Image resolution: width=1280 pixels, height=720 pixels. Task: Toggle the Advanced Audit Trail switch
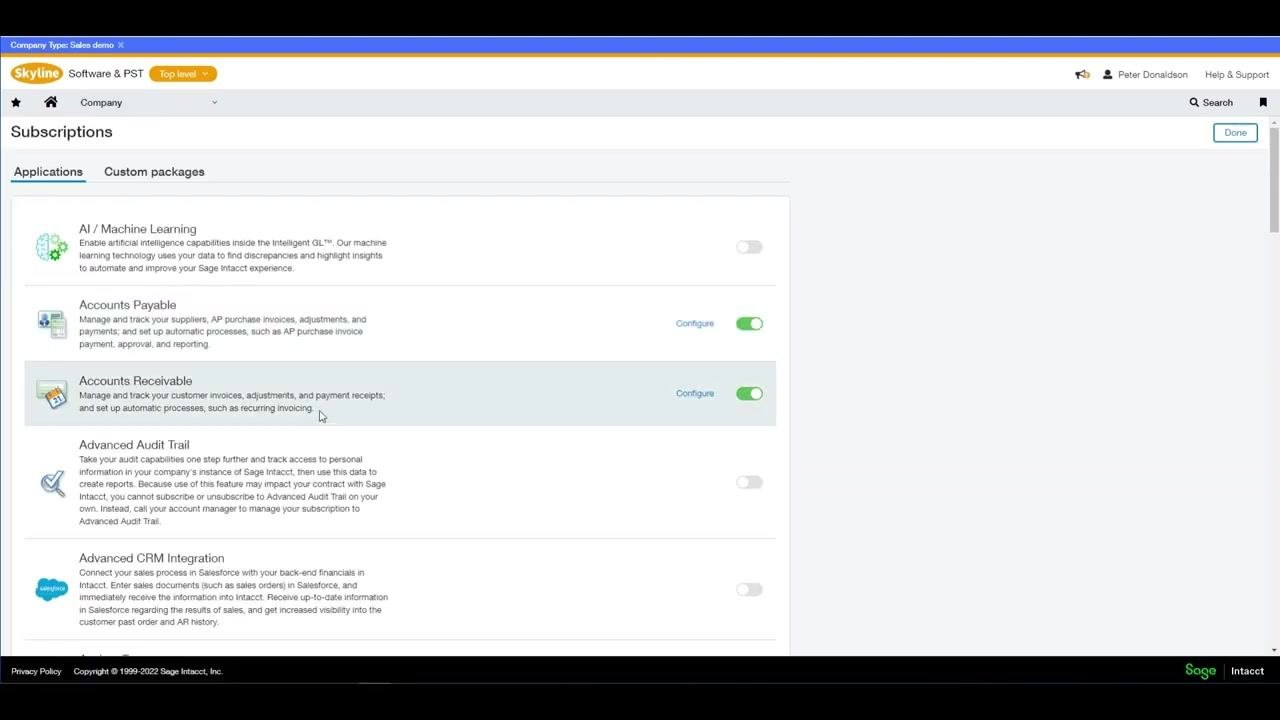pos(749,482)
